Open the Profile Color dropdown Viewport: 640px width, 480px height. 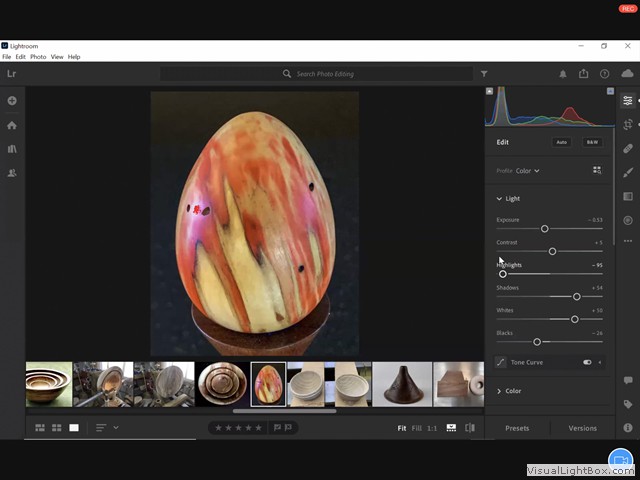527,171
